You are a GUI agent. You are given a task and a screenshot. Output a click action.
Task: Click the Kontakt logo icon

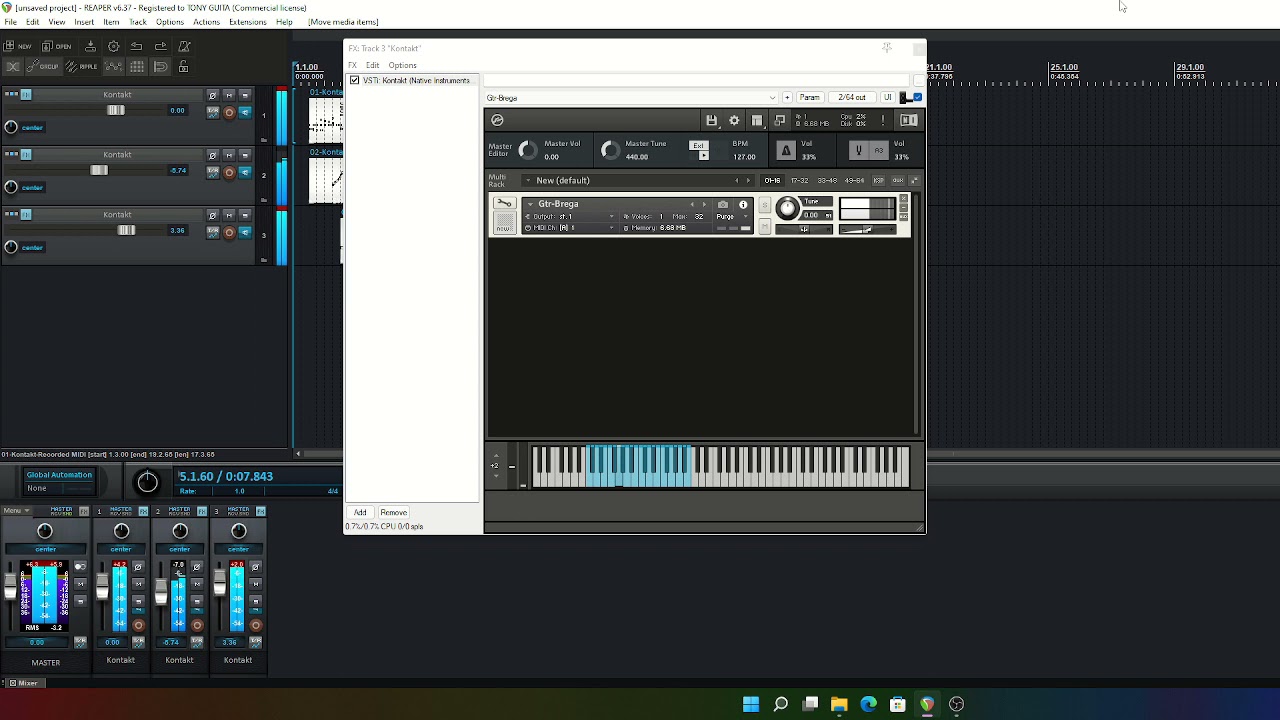point(497,120)
